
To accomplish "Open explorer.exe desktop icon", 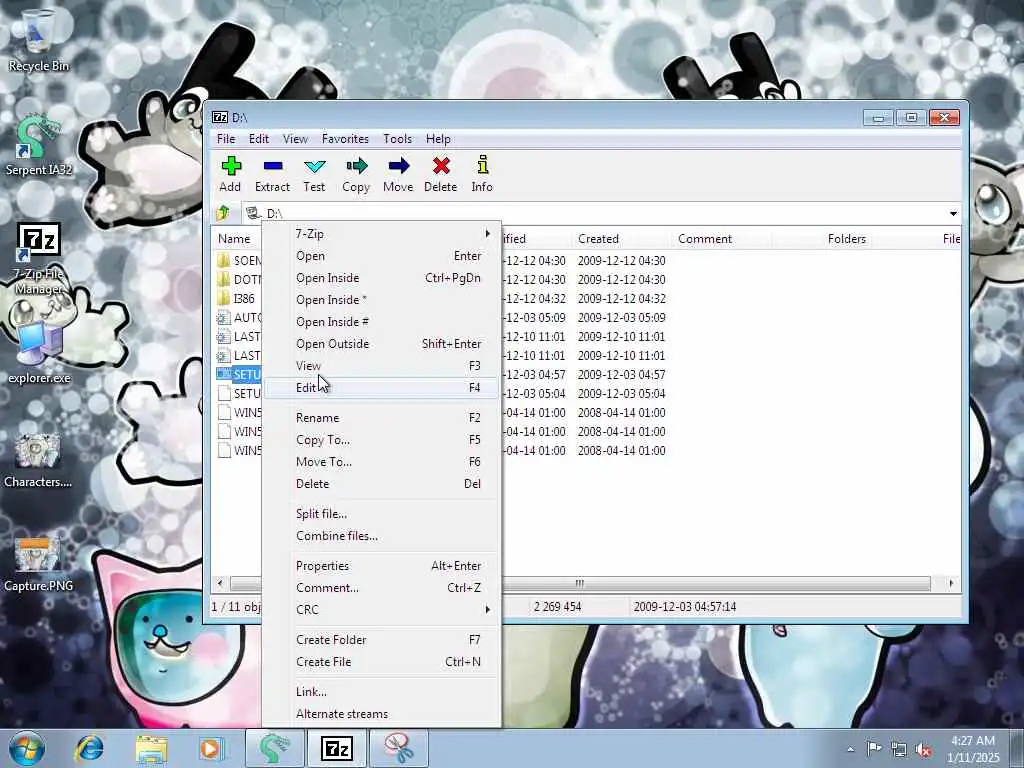I will [39, 353].
